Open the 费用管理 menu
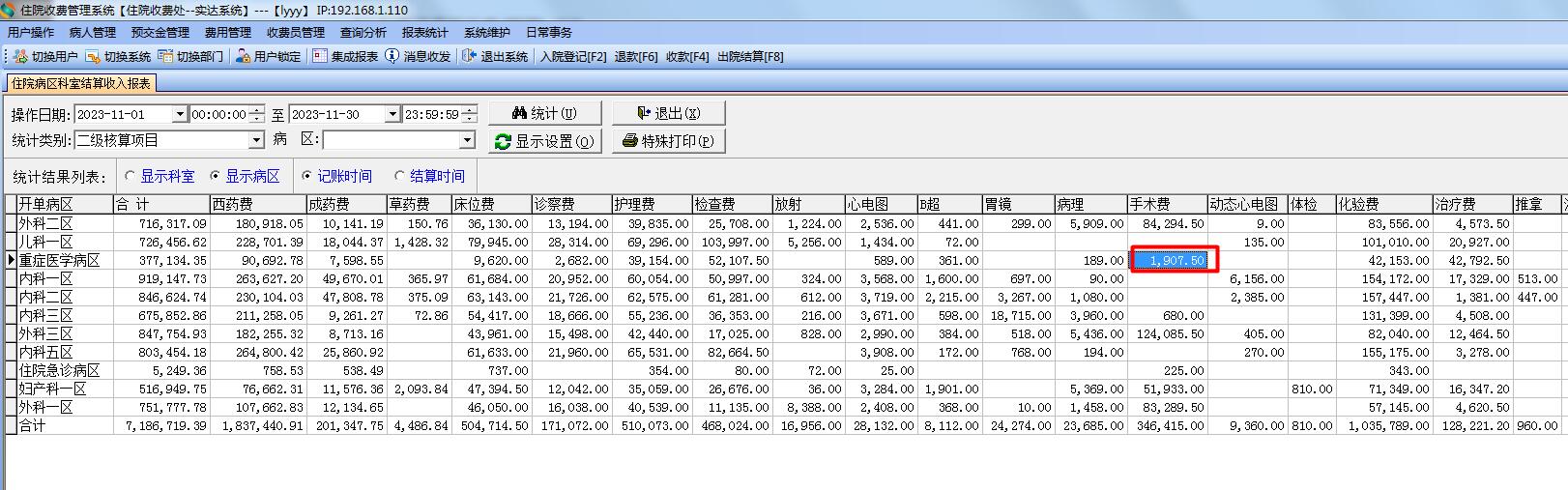1568x490 pixels. click(228, 33)
